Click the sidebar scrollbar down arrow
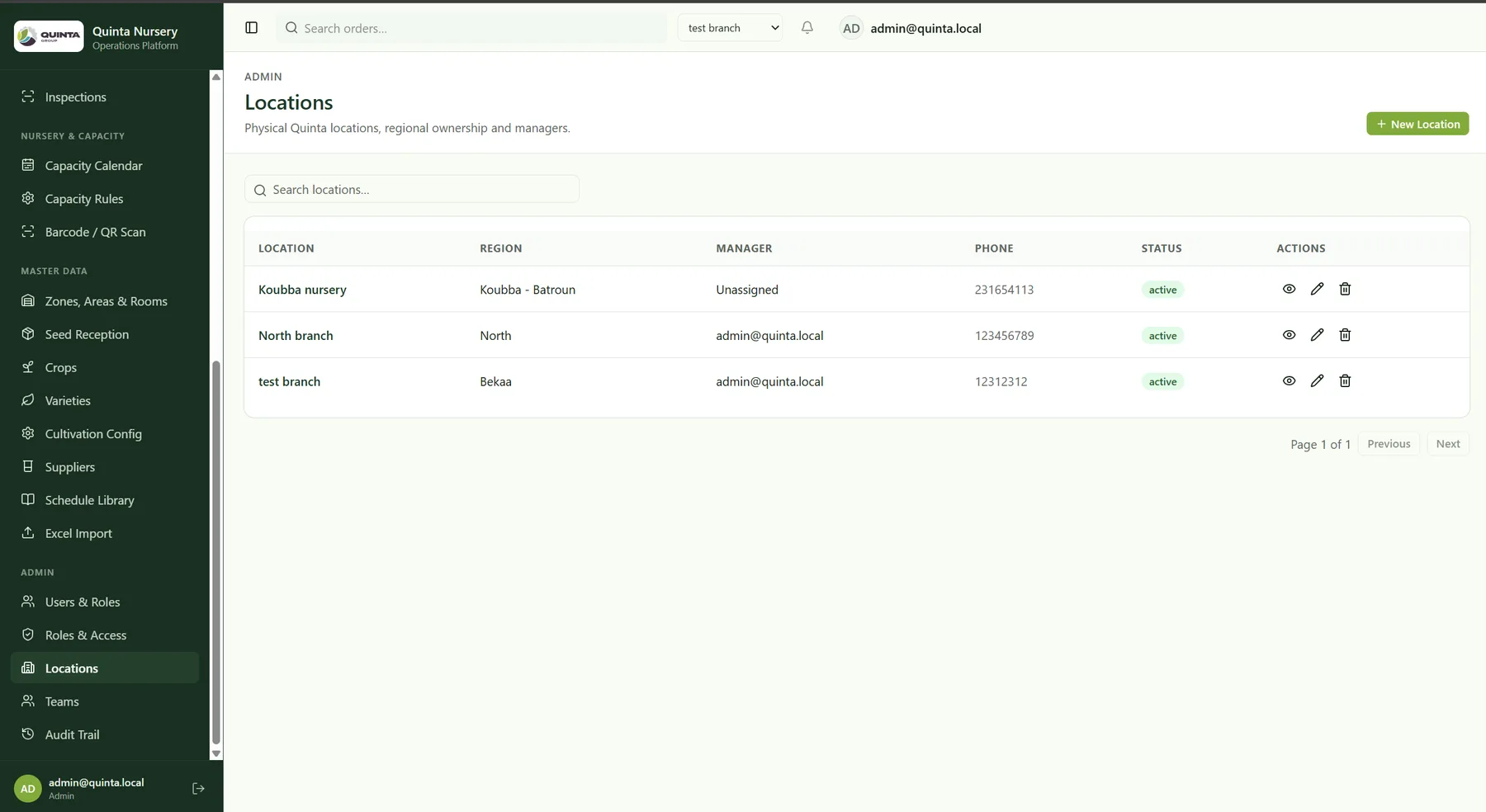The height and width of the screenshot is (812, 1486). tap(216, 753)
